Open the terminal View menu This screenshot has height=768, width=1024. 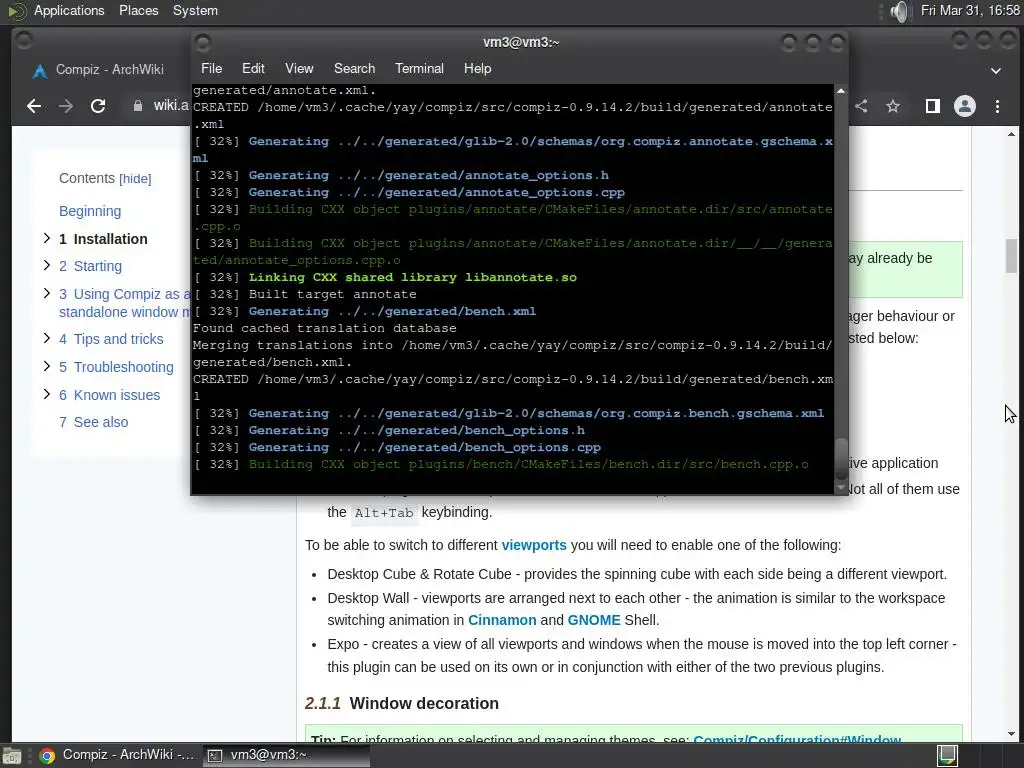(x=299, y=69)
